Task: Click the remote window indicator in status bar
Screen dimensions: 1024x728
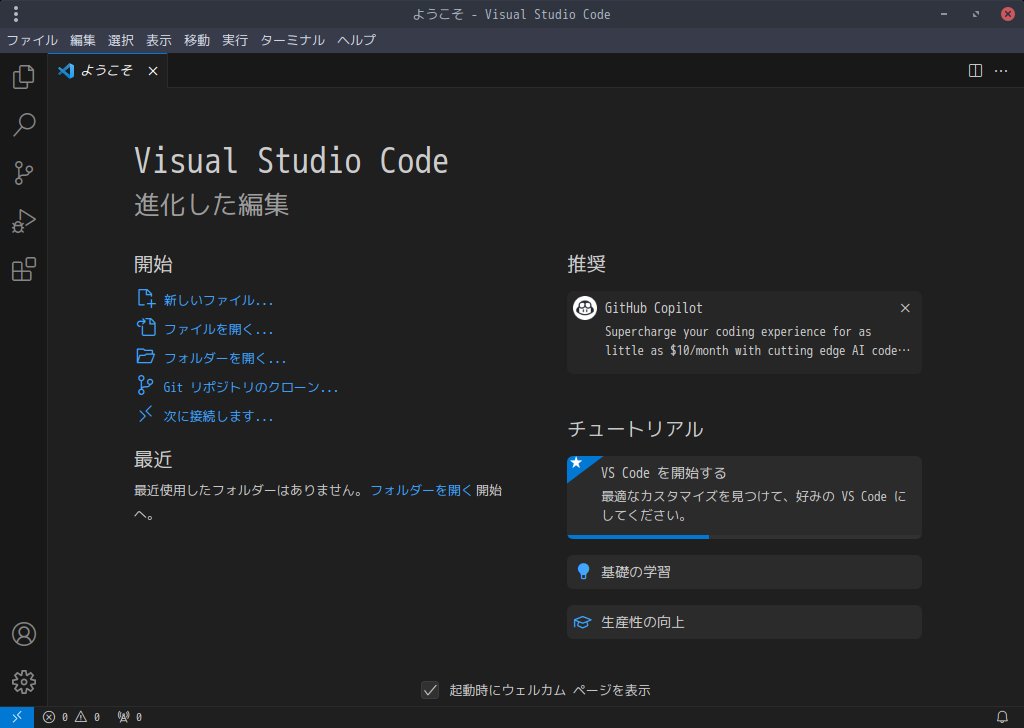Action: (17, 717)
